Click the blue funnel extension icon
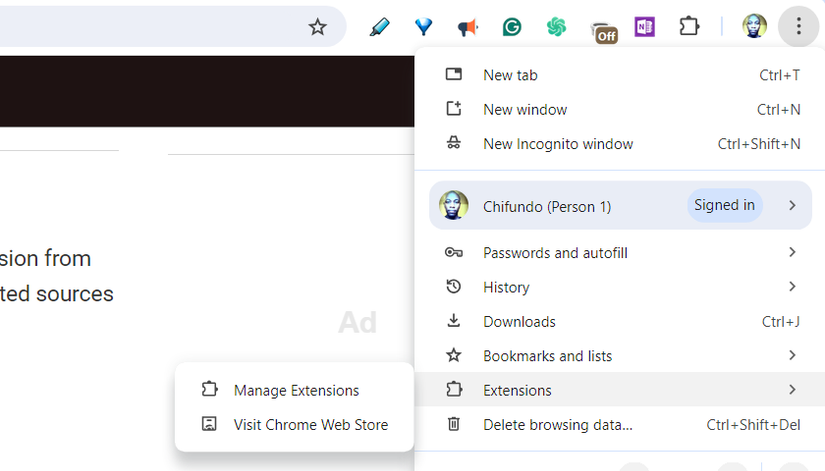Screen dimensions: 825x471 pos(423,27)
